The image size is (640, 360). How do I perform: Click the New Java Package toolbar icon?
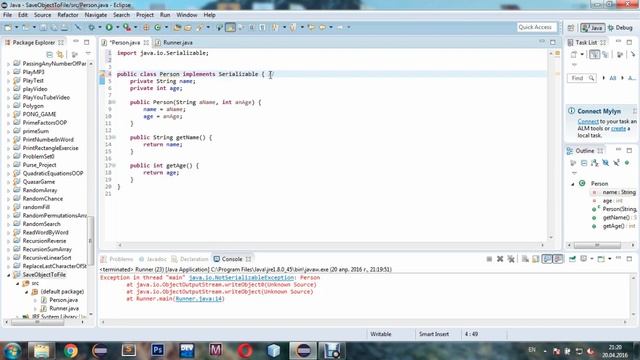coord(146,27)
